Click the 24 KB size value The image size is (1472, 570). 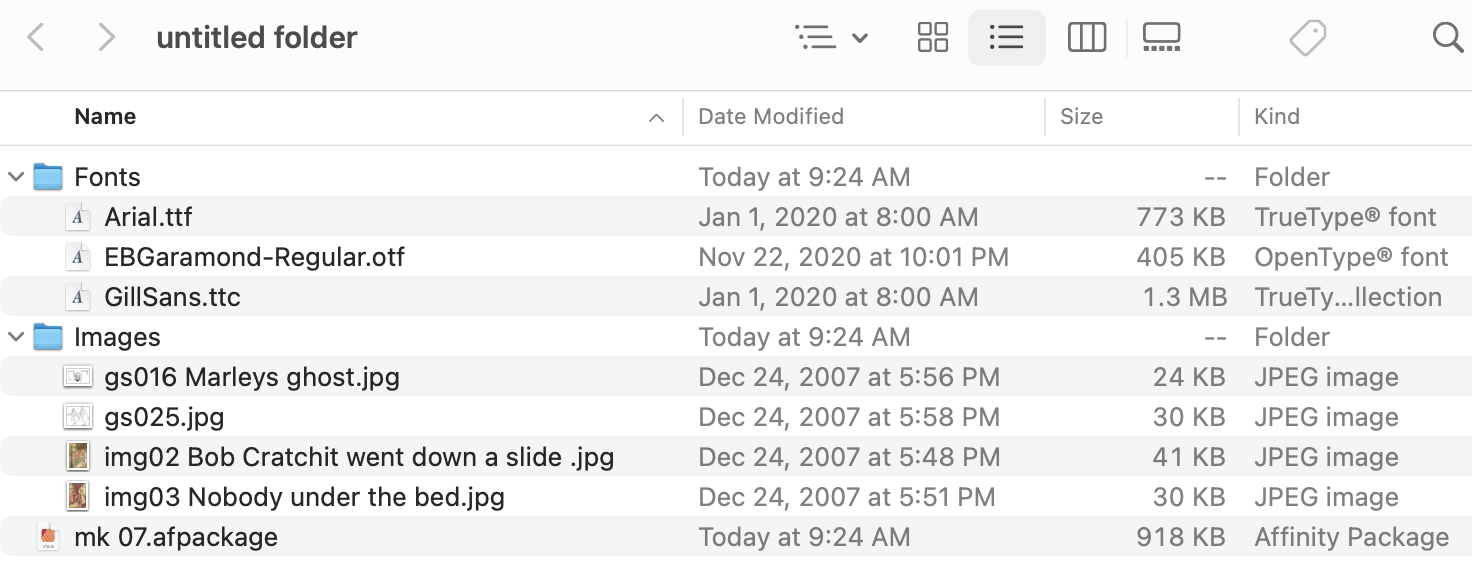[x=1189, y=377]
